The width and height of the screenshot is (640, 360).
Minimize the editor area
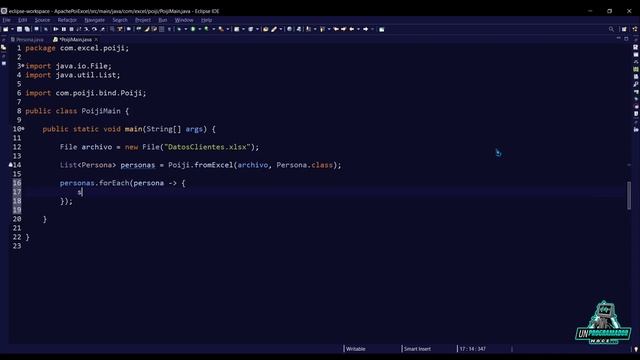(x=618, y=38)
